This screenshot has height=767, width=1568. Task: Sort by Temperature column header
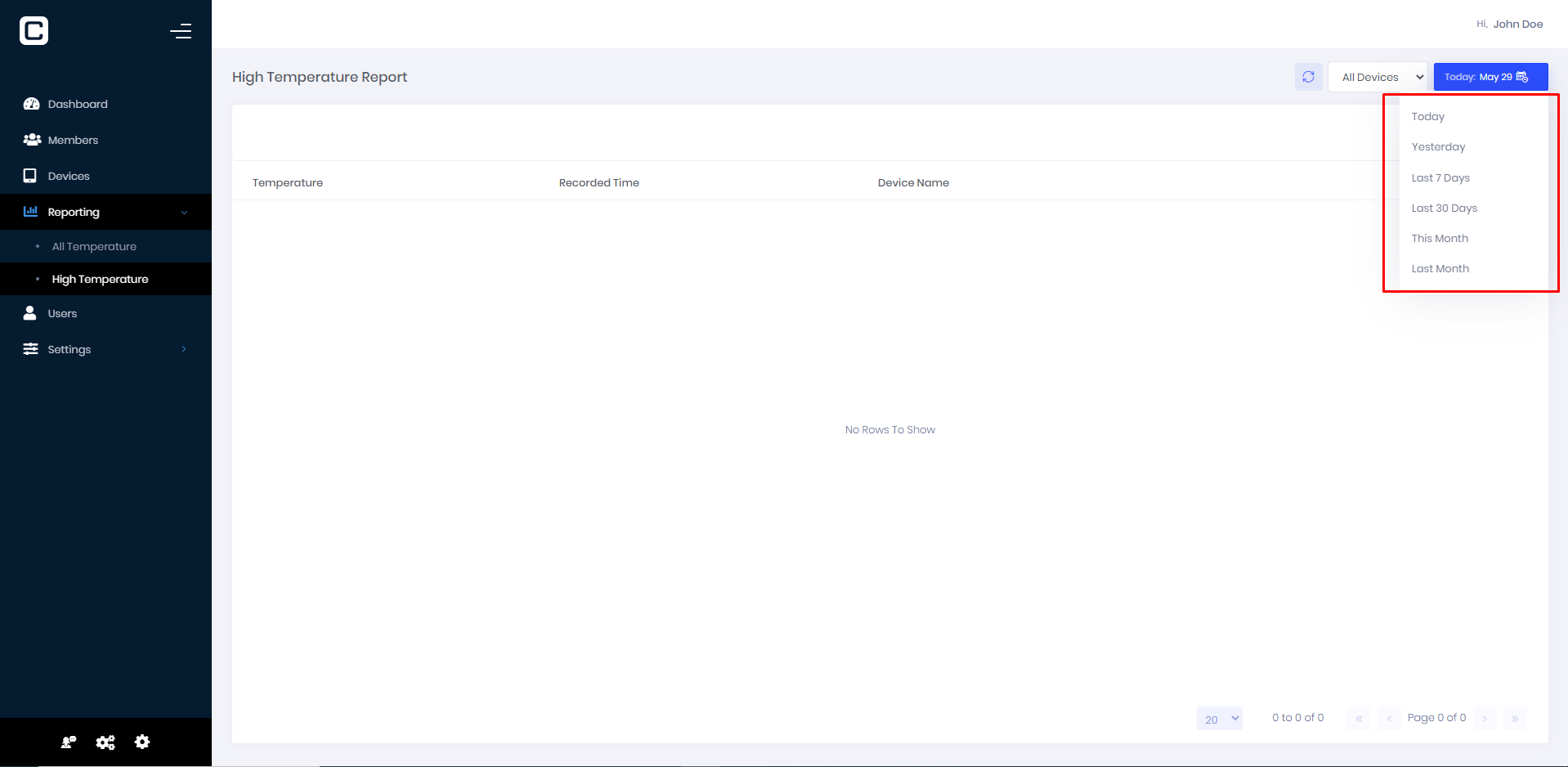pyautogui.click(x=288, y=182)
